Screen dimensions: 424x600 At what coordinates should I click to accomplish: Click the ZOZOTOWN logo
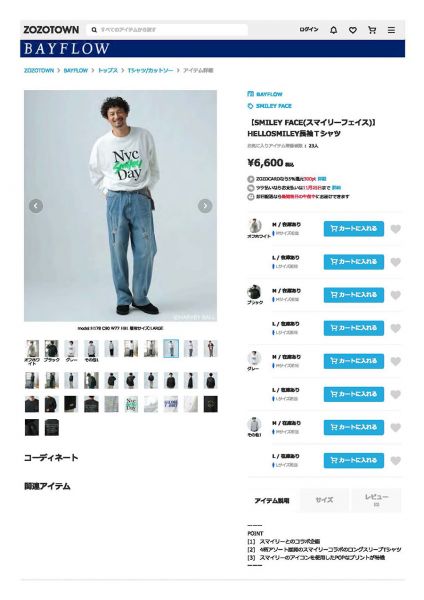pos(51,30)
